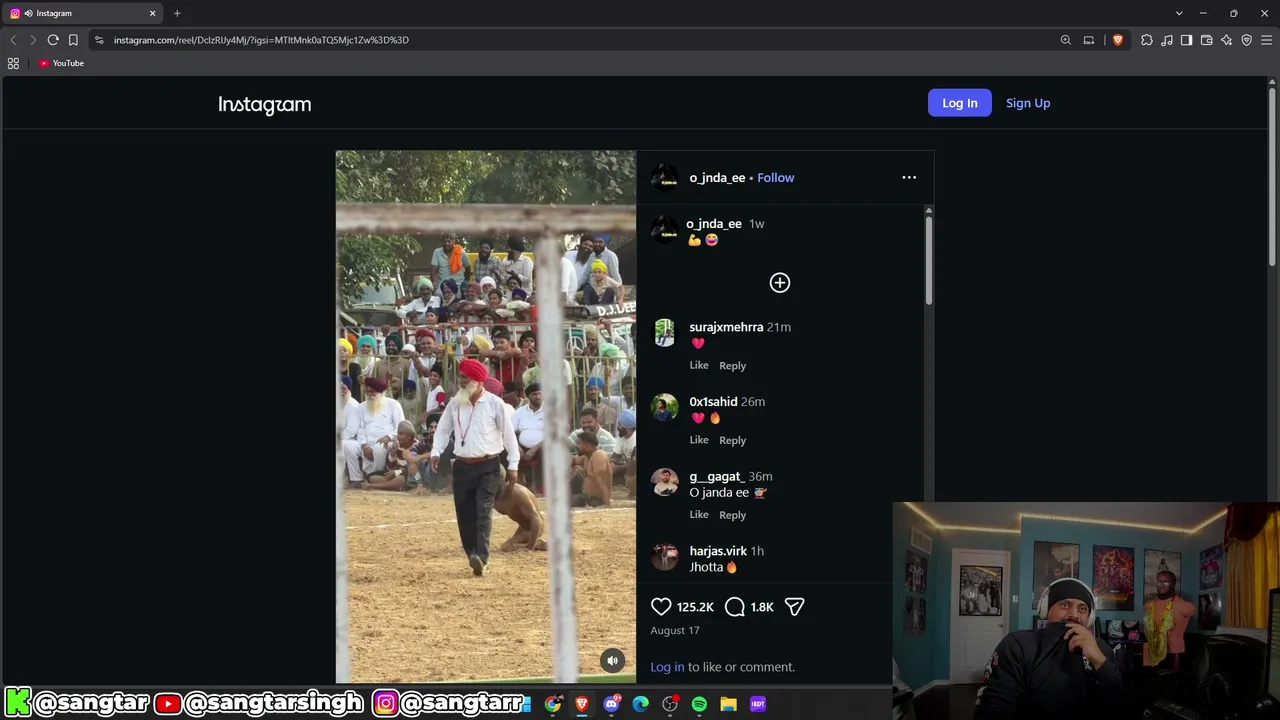Reload the Instagram page
Viewport: 1280px width, 720px height.
point(53,40)
